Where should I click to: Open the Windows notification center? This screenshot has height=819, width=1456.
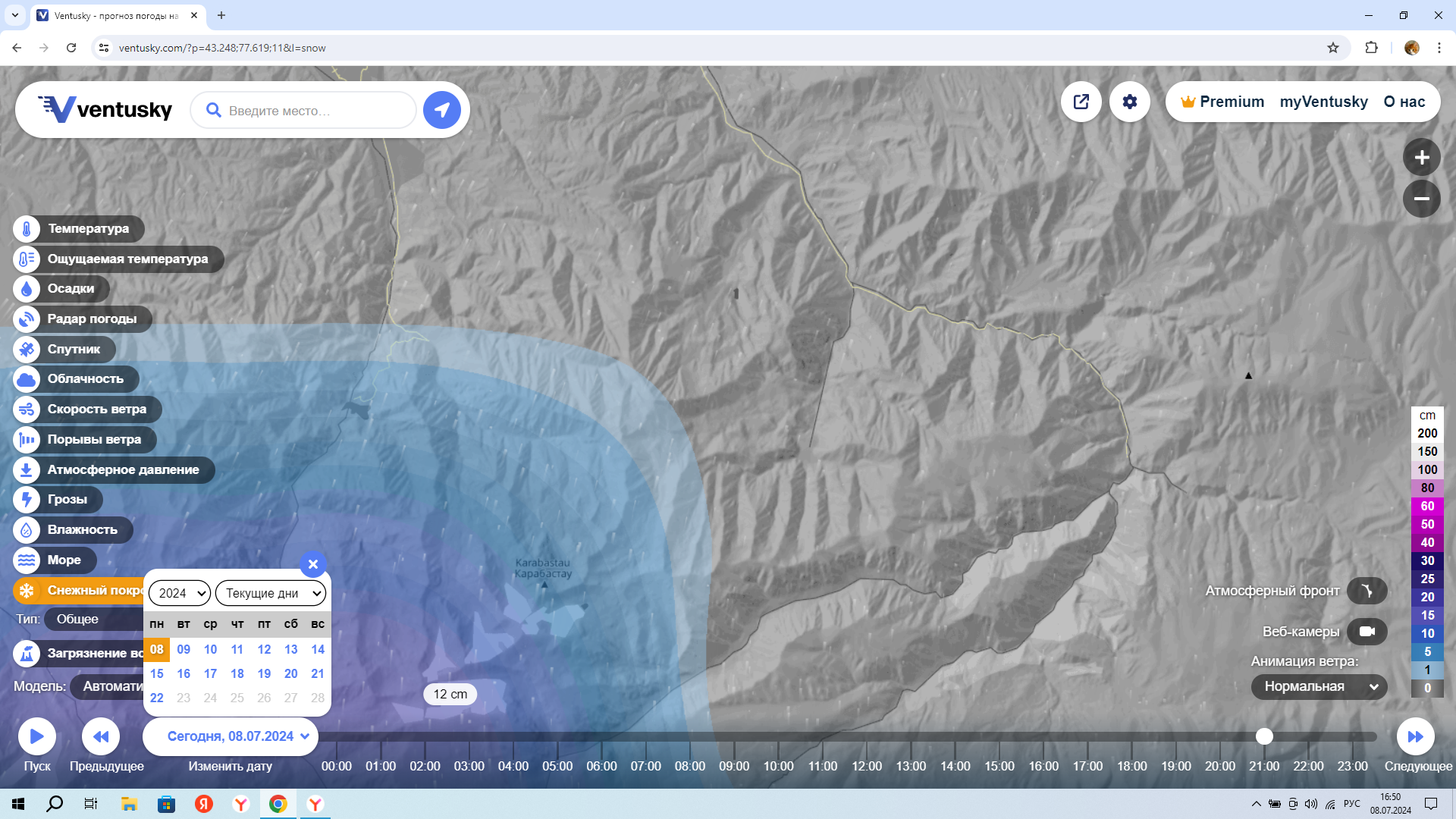(x=1431, y=804)
